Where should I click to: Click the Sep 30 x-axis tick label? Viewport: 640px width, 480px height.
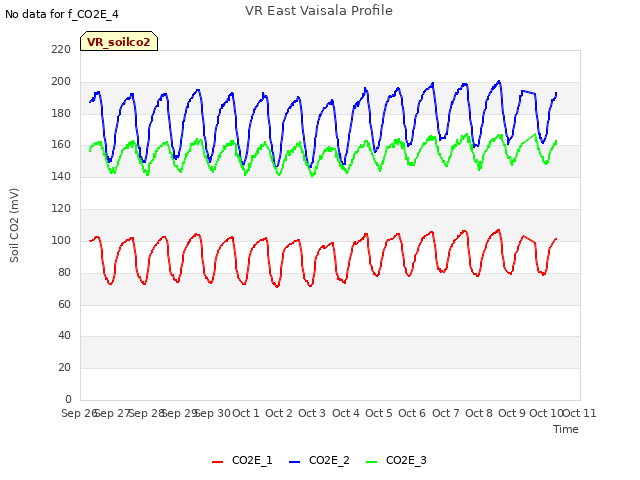[x=213, y=413]
